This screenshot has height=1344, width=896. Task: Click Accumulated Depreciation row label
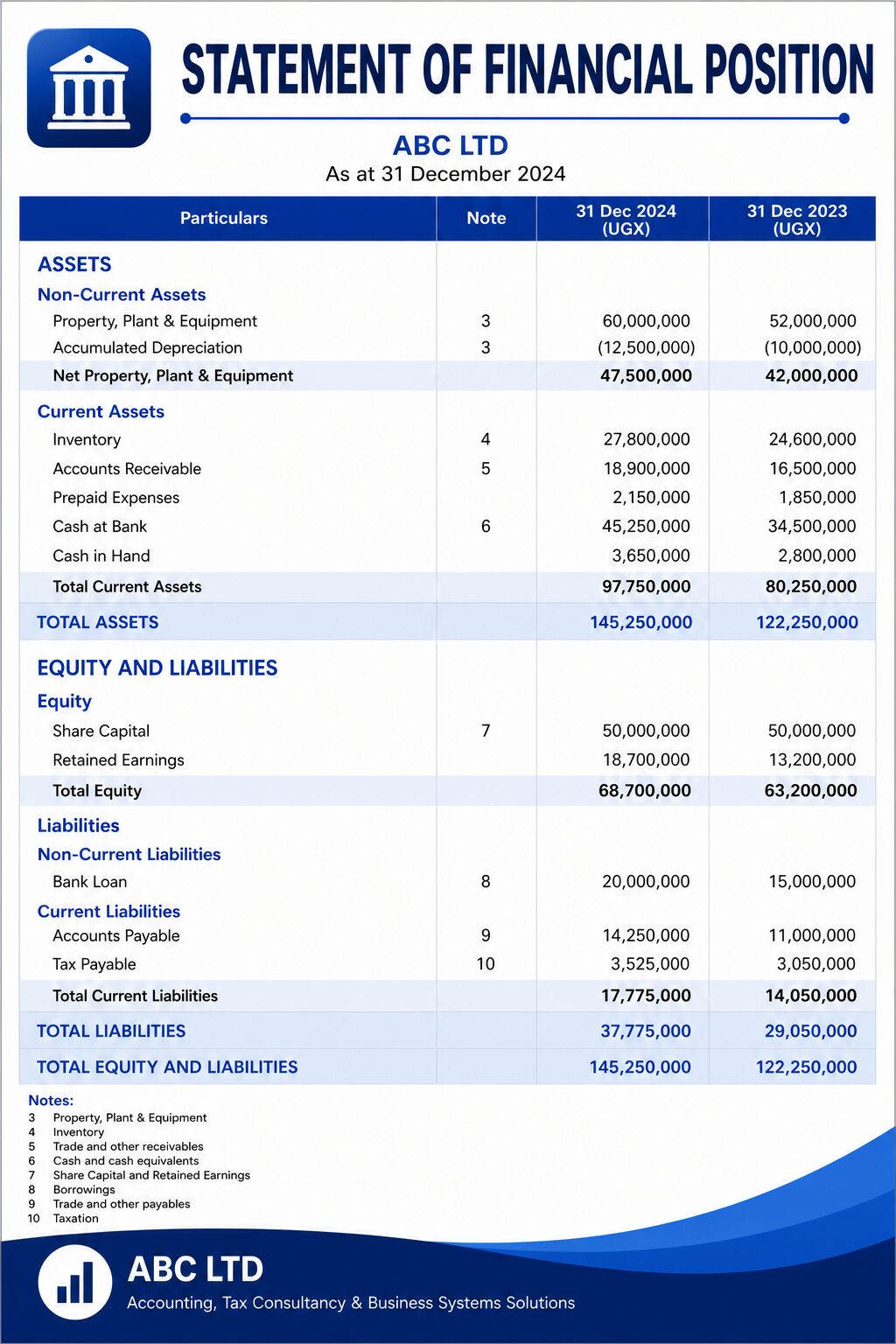147,348
